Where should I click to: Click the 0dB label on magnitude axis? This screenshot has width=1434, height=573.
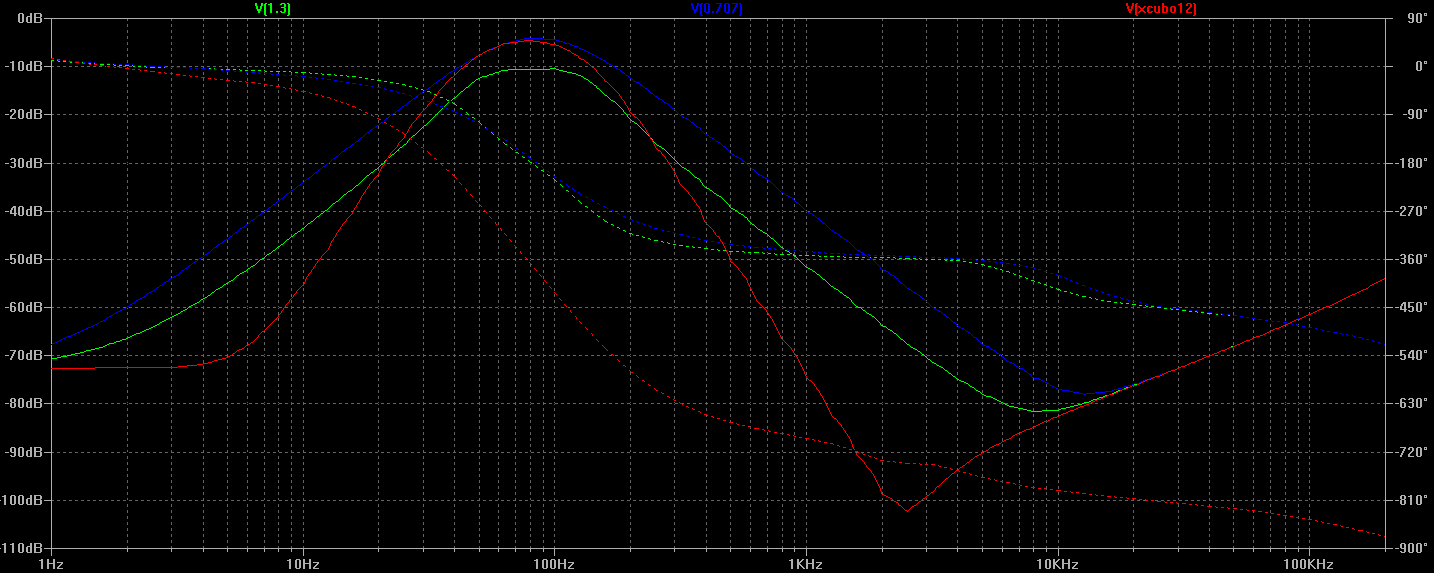[x=30, y=19]
